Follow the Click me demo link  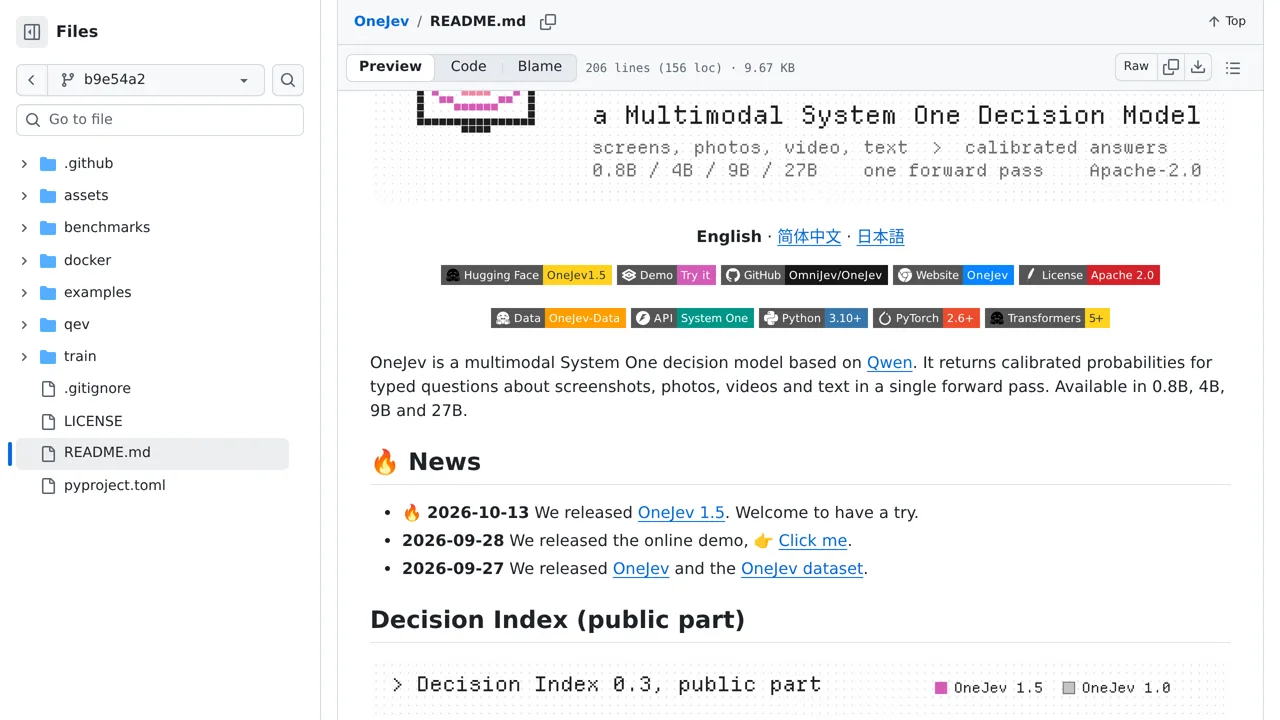(x=813, y=540)
